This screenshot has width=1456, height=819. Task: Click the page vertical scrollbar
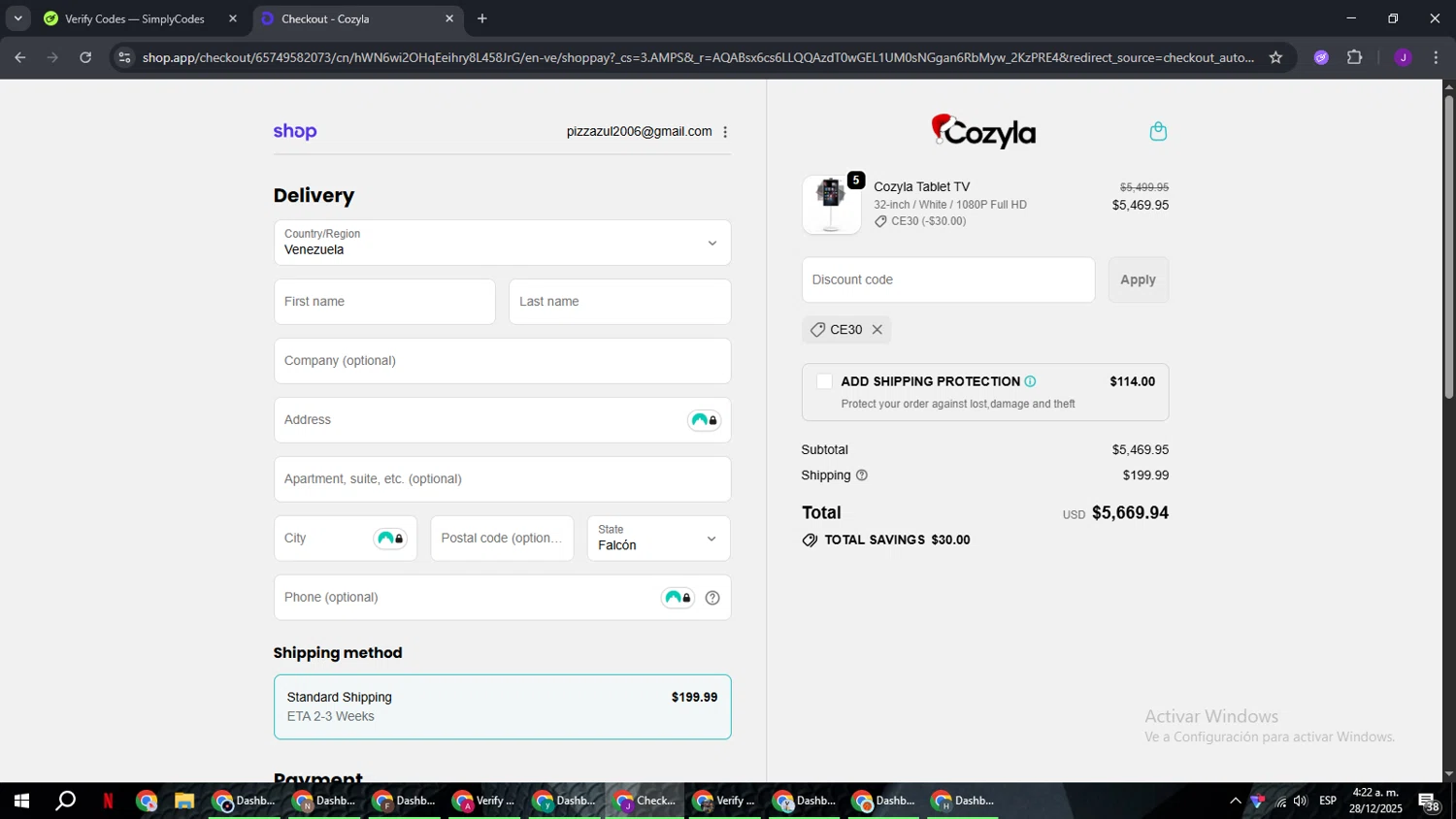click(1448, 247)
